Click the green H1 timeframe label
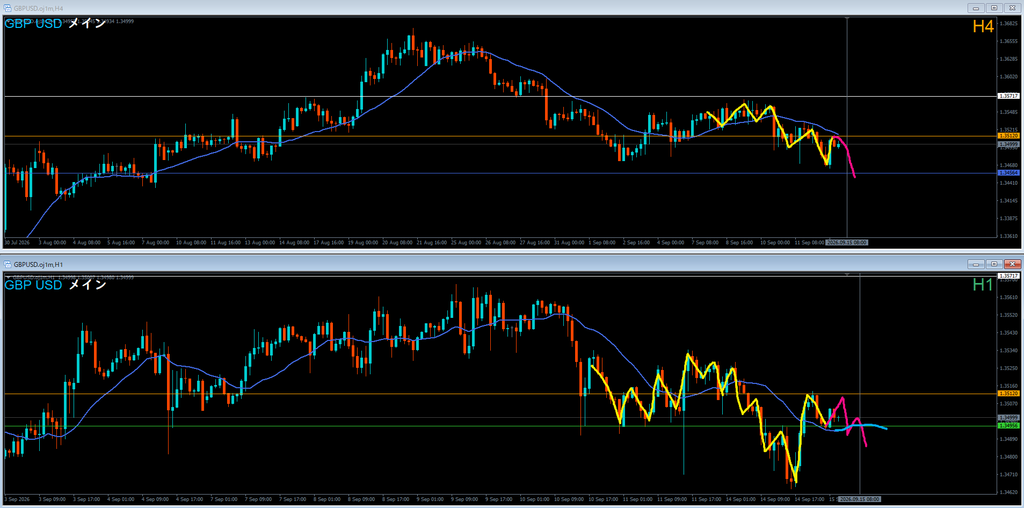This screenshot has width=1024, height=508. (983, 285)
